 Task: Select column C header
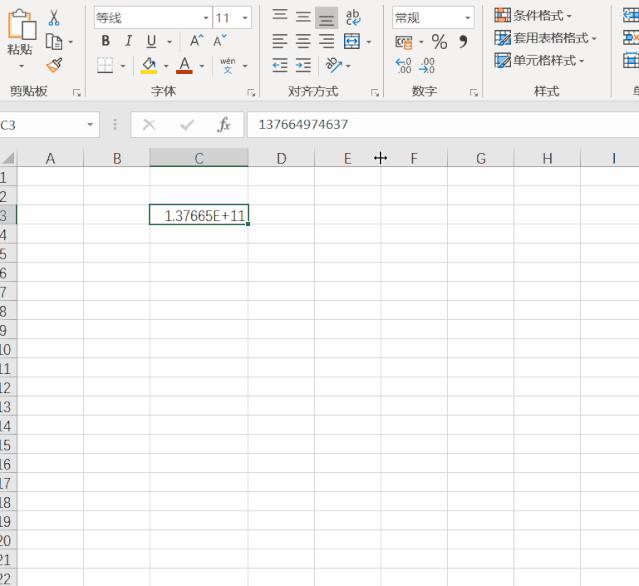tap(199, 158)
